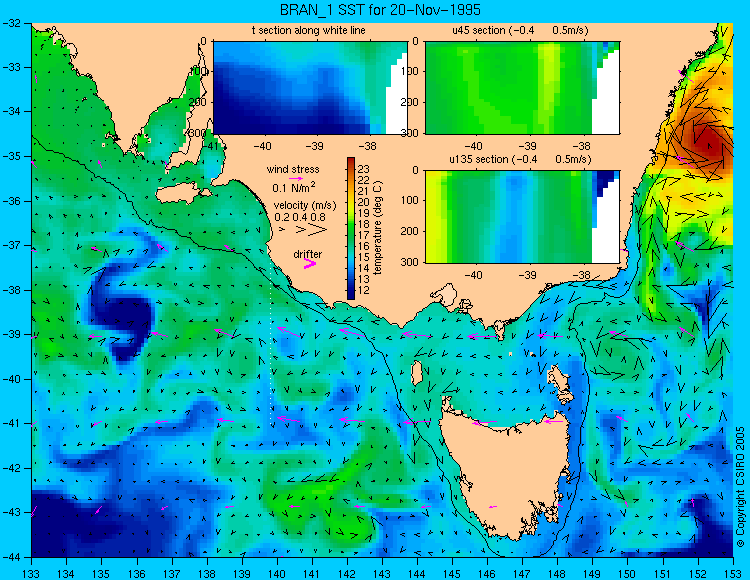
Task: Click longitude axis label 150
Action: click(628, 574)
